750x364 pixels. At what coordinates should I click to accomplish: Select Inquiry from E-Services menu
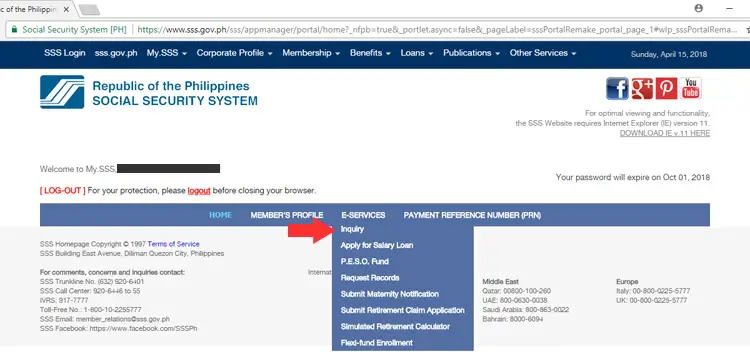pyautogui.click(x=352, y=229)
